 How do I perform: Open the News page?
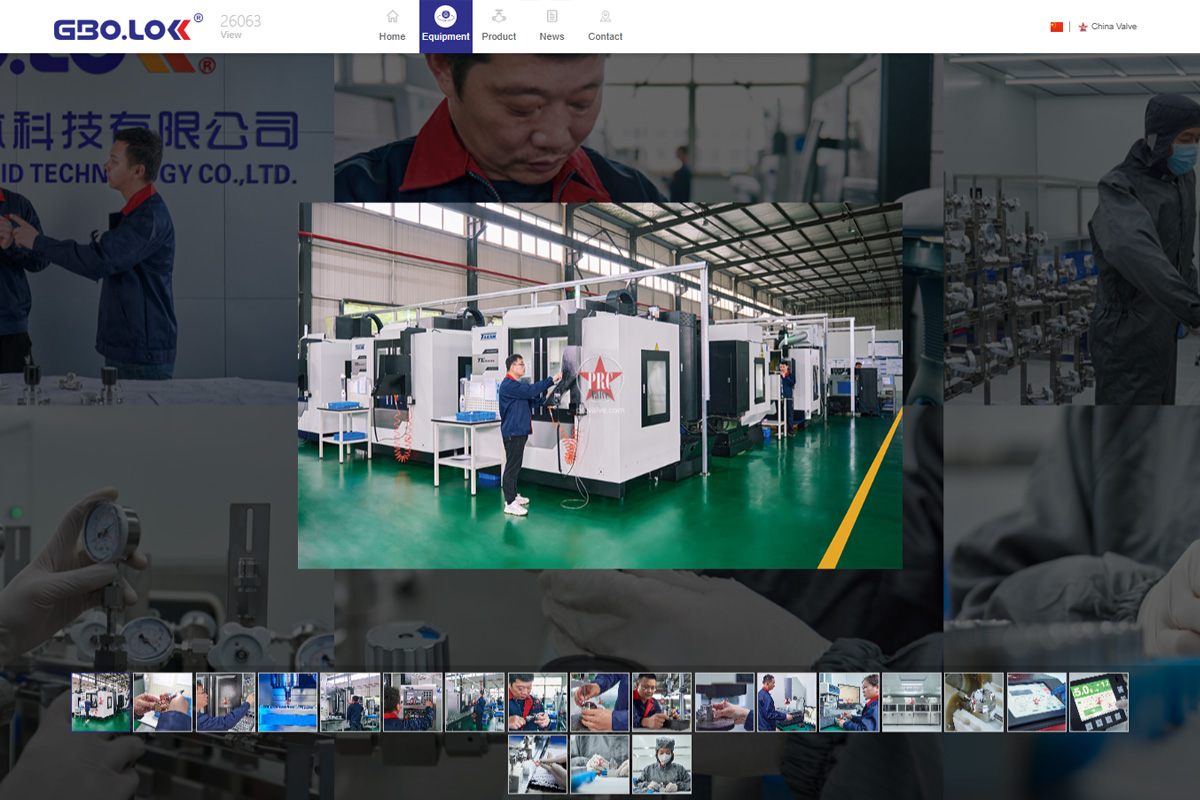(x=552, y=27)
